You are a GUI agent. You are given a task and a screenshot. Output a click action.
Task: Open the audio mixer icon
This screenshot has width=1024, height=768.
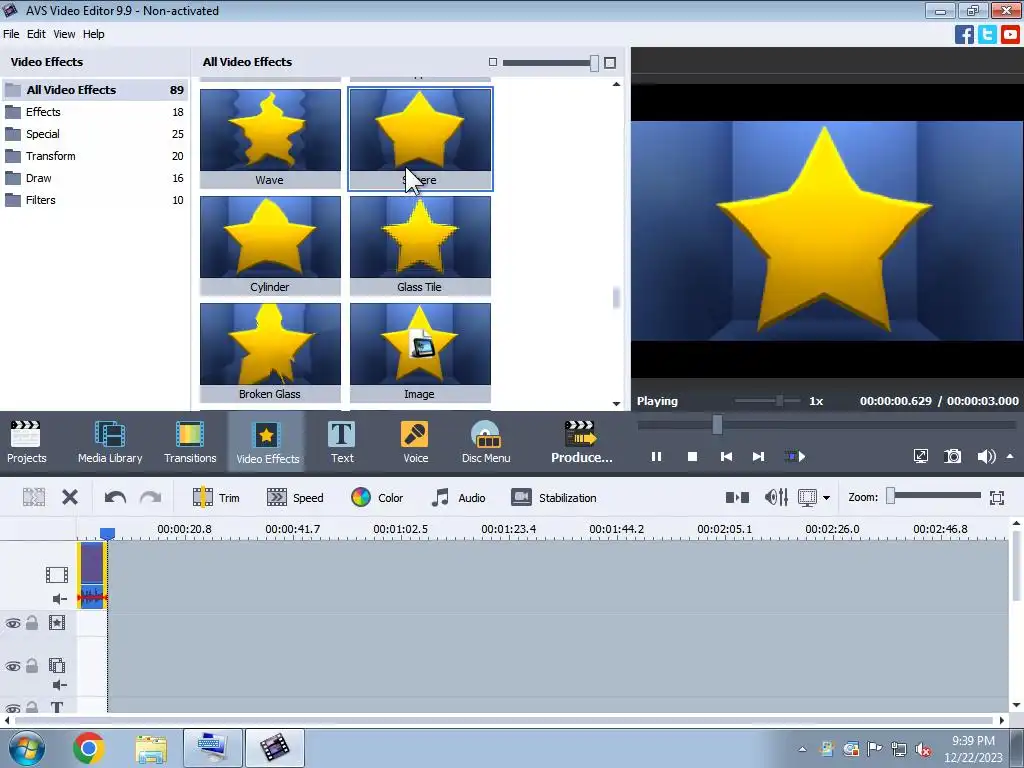pos(776,498)
